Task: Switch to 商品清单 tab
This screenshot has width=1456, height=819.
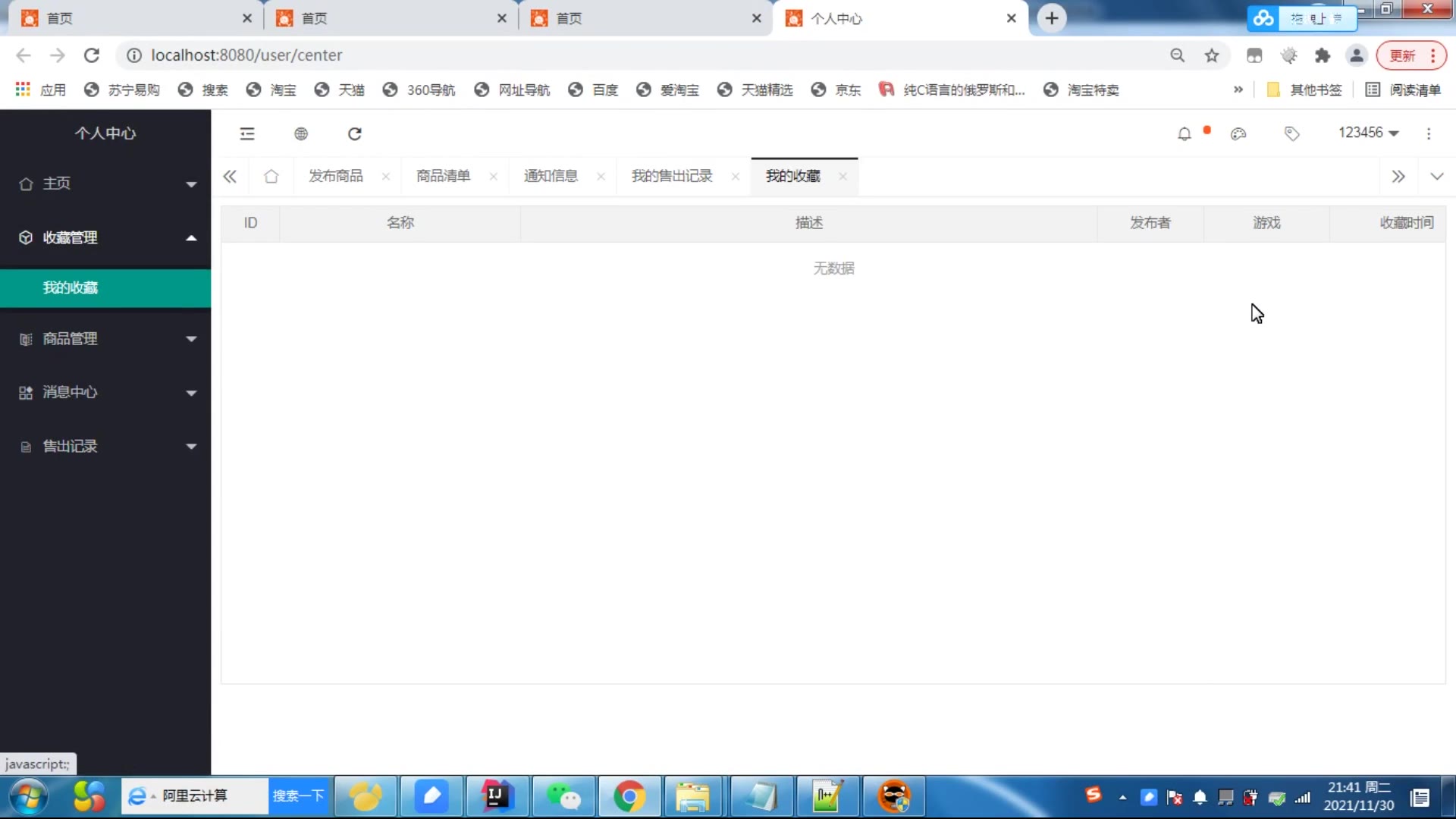Action: tap(443, 177)
